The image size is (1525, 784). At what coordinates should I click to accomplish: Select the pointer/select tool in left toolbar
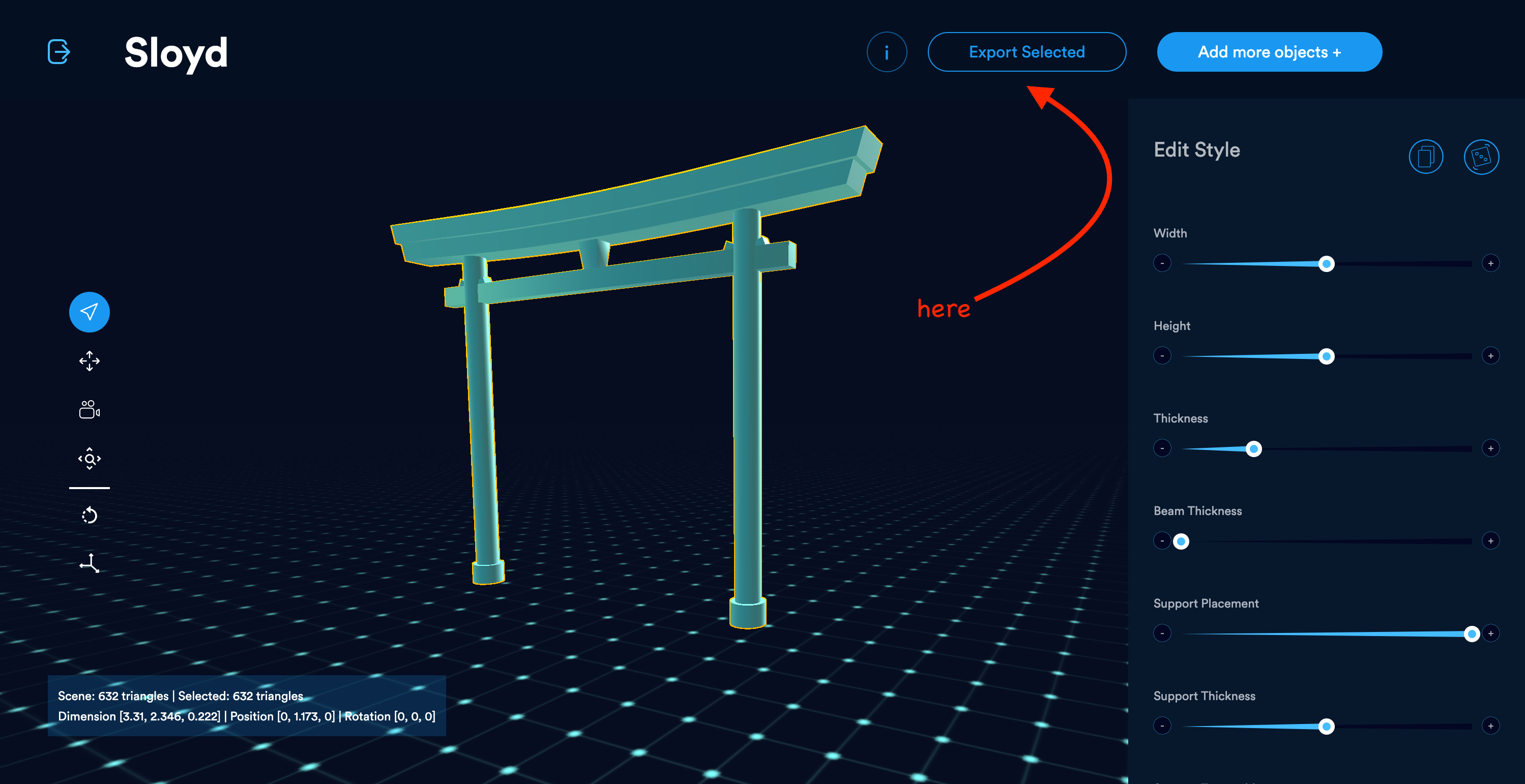90,312
